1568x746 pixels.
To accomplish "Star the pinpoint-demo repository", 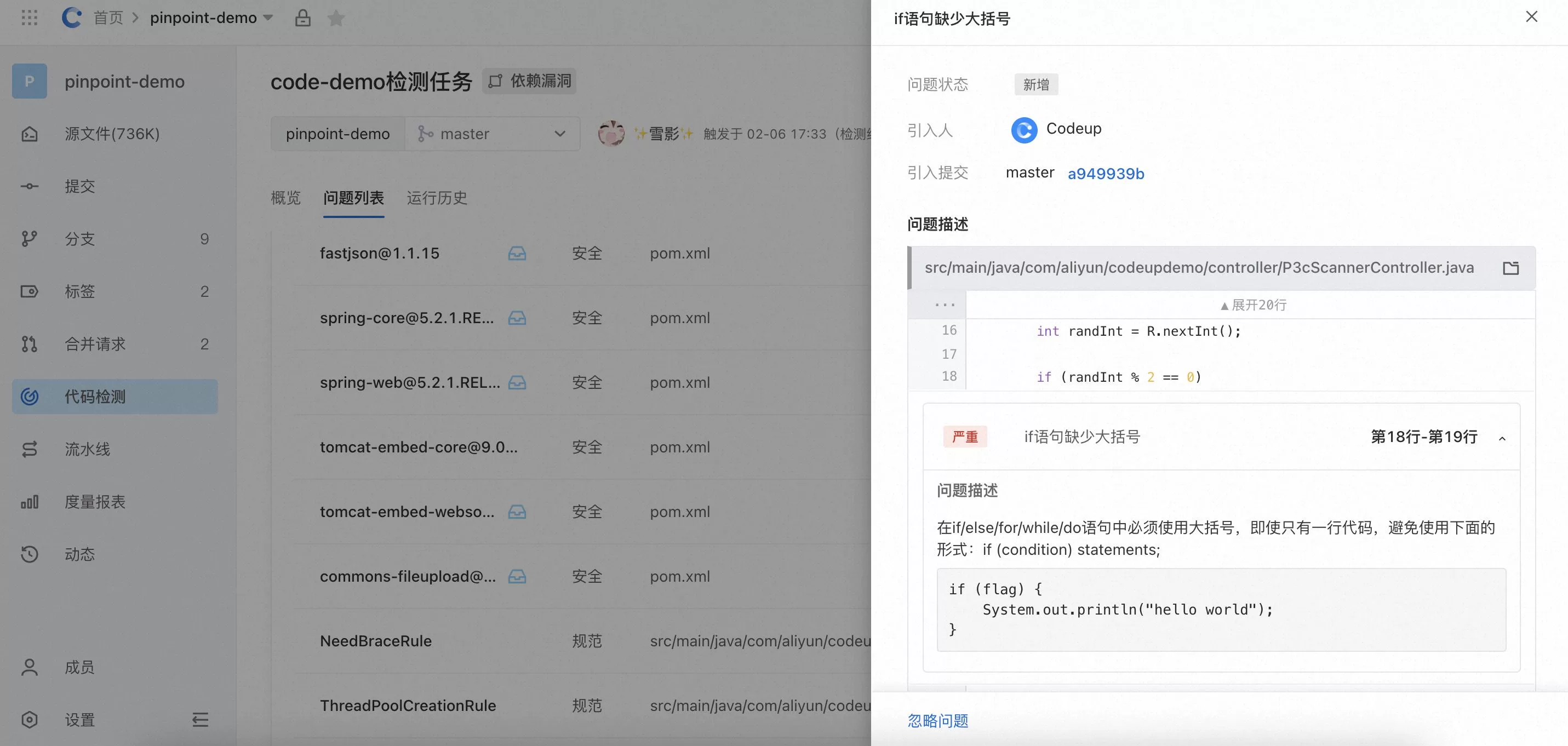I will (x=336, y=18).
